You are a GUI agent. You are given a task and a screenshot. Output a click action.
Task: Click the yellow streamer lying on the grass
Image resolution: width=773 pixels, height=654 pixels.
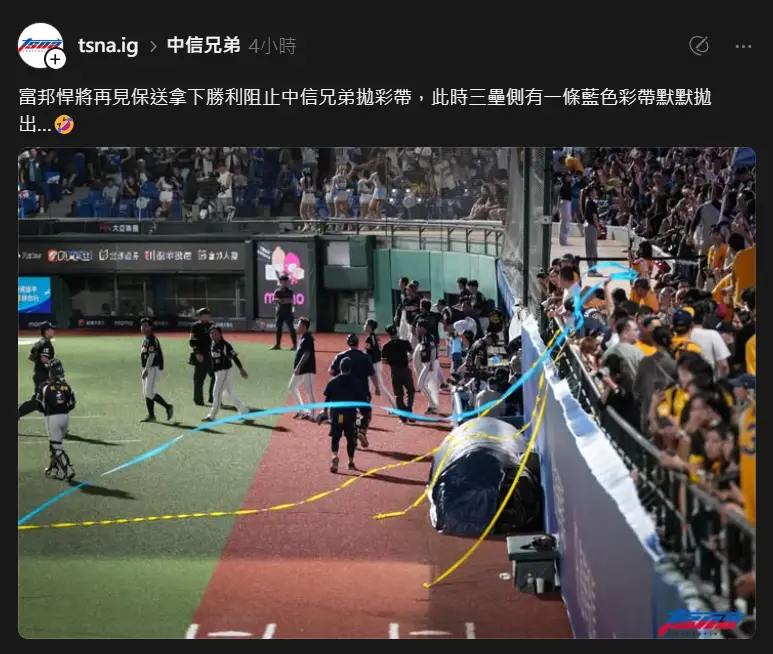148,516
